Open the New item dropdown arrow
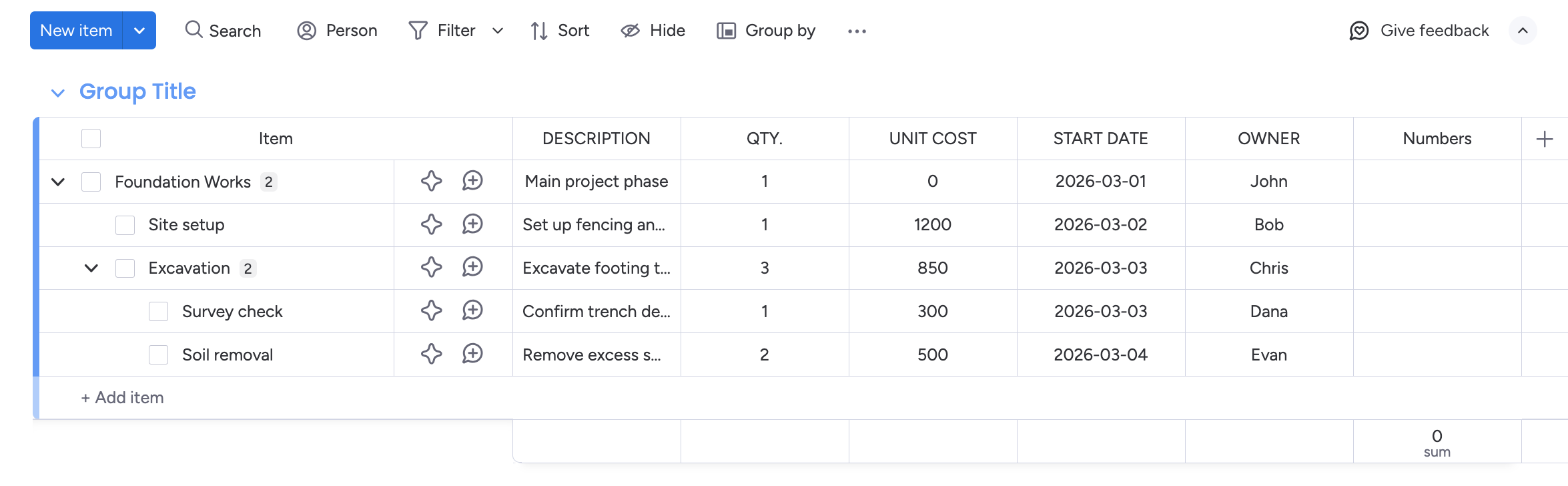The height and width of the screenshot is (486, 1568). coord(139,31)
